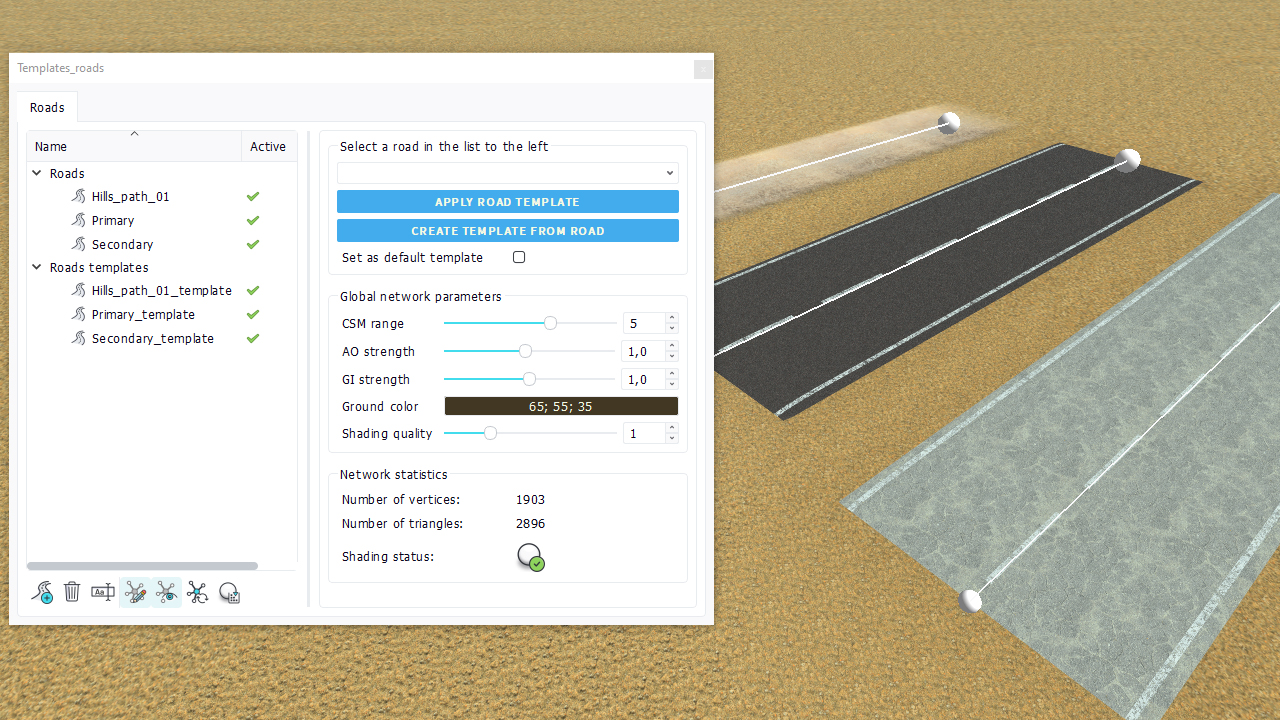1280x720 pixels.
Task: Toggle the network edit pencil icon
Action: (x=135, y=593)
